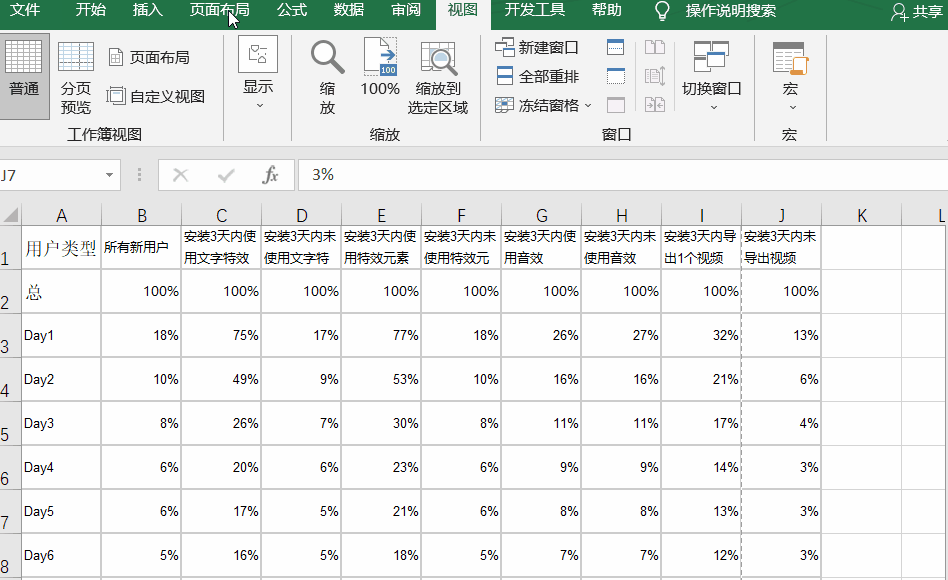
Task: Switch to Normal (普通) workbook view
Action: [24, 76]
